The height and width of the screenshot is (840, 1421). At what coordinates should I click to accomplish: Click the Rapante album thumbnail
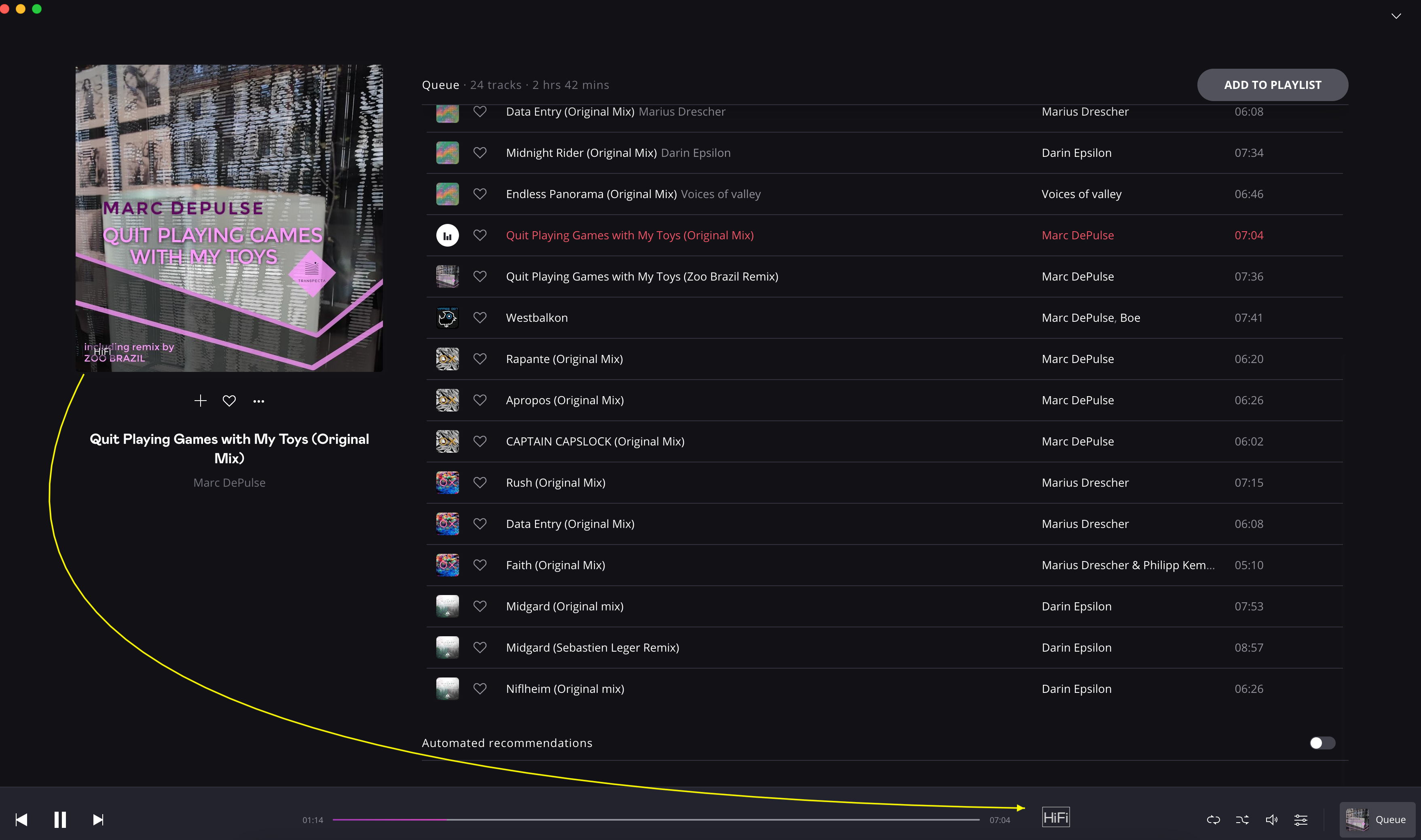pyautogui.click(x=447, y=359)
